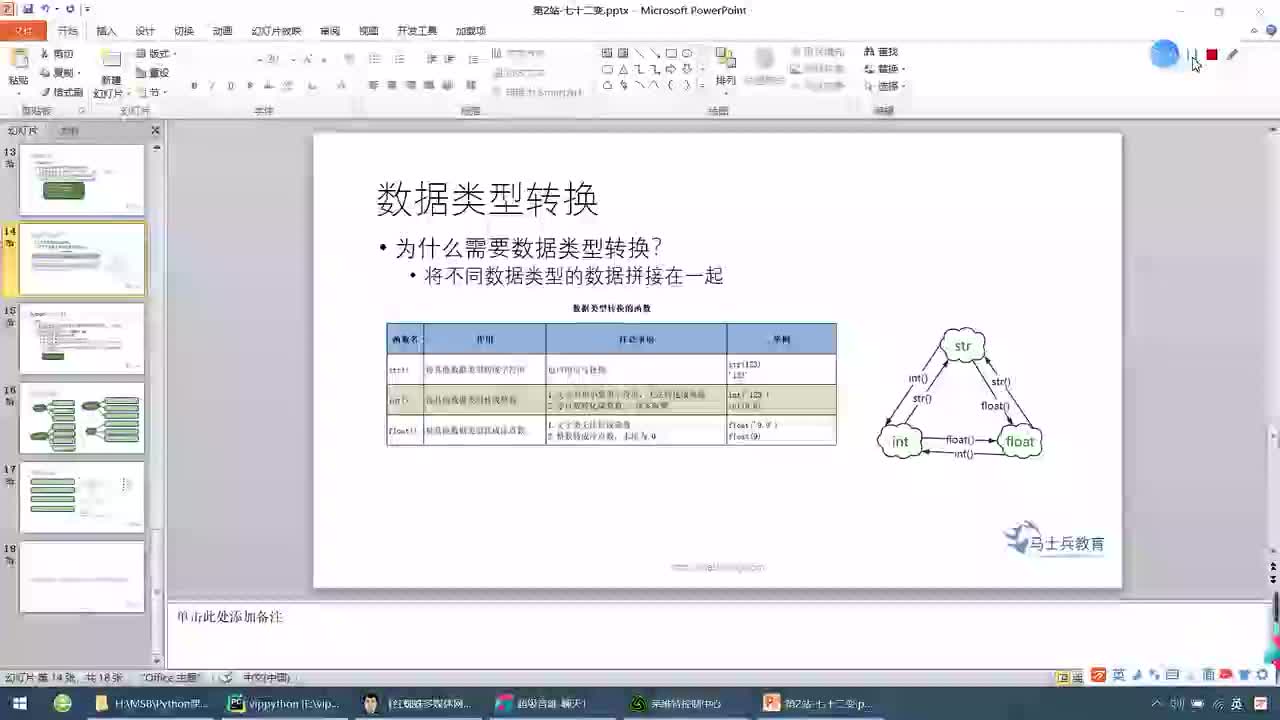The width and height of the screenshot is (1280, 720).
Task: Toggle text shadow in the font group
Action: (250, 86)
